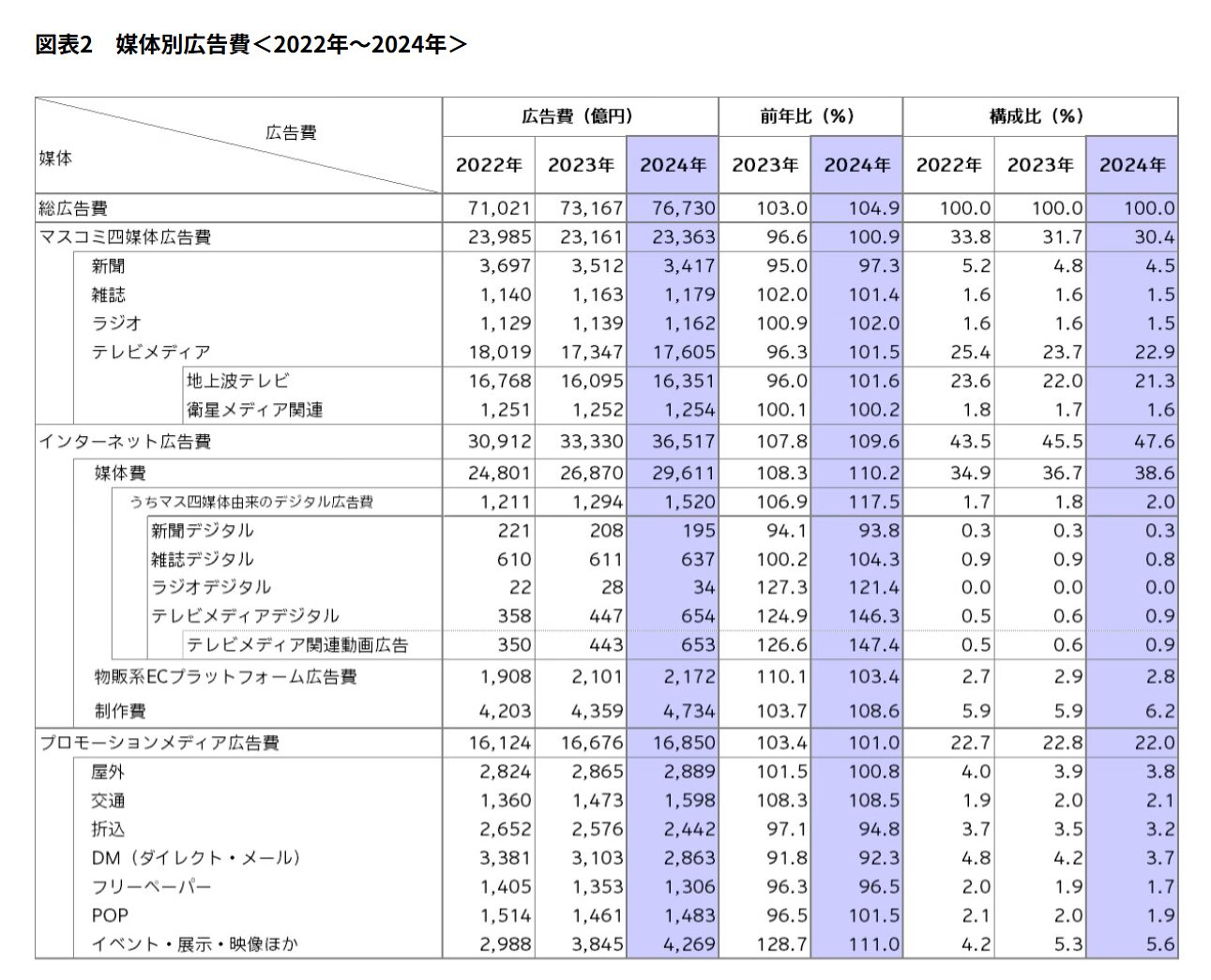Click the 新聞デジタル row label

point(203,531)
